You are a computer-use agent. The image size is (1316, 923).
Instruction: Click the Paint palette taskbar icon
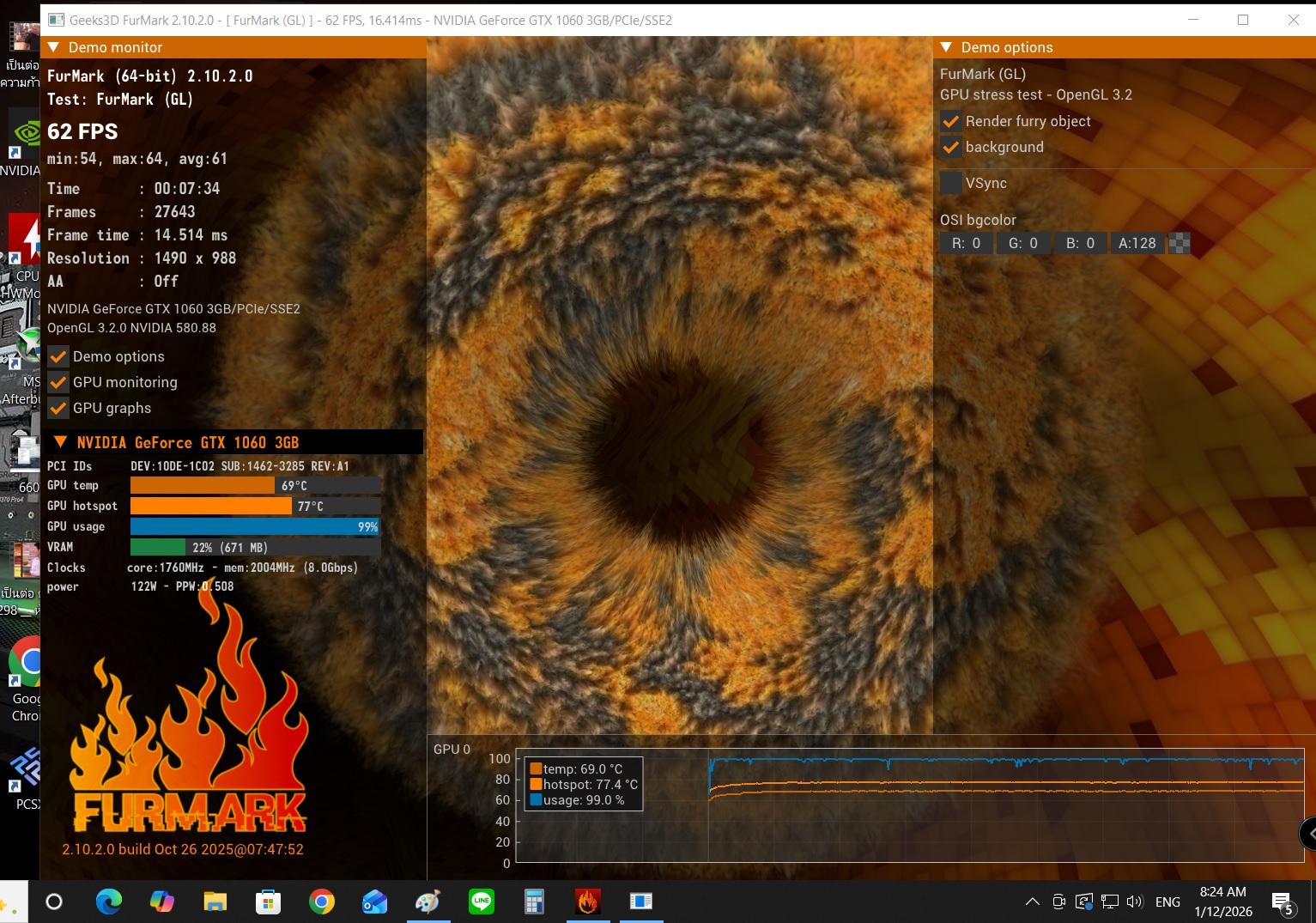coord(428,902)
